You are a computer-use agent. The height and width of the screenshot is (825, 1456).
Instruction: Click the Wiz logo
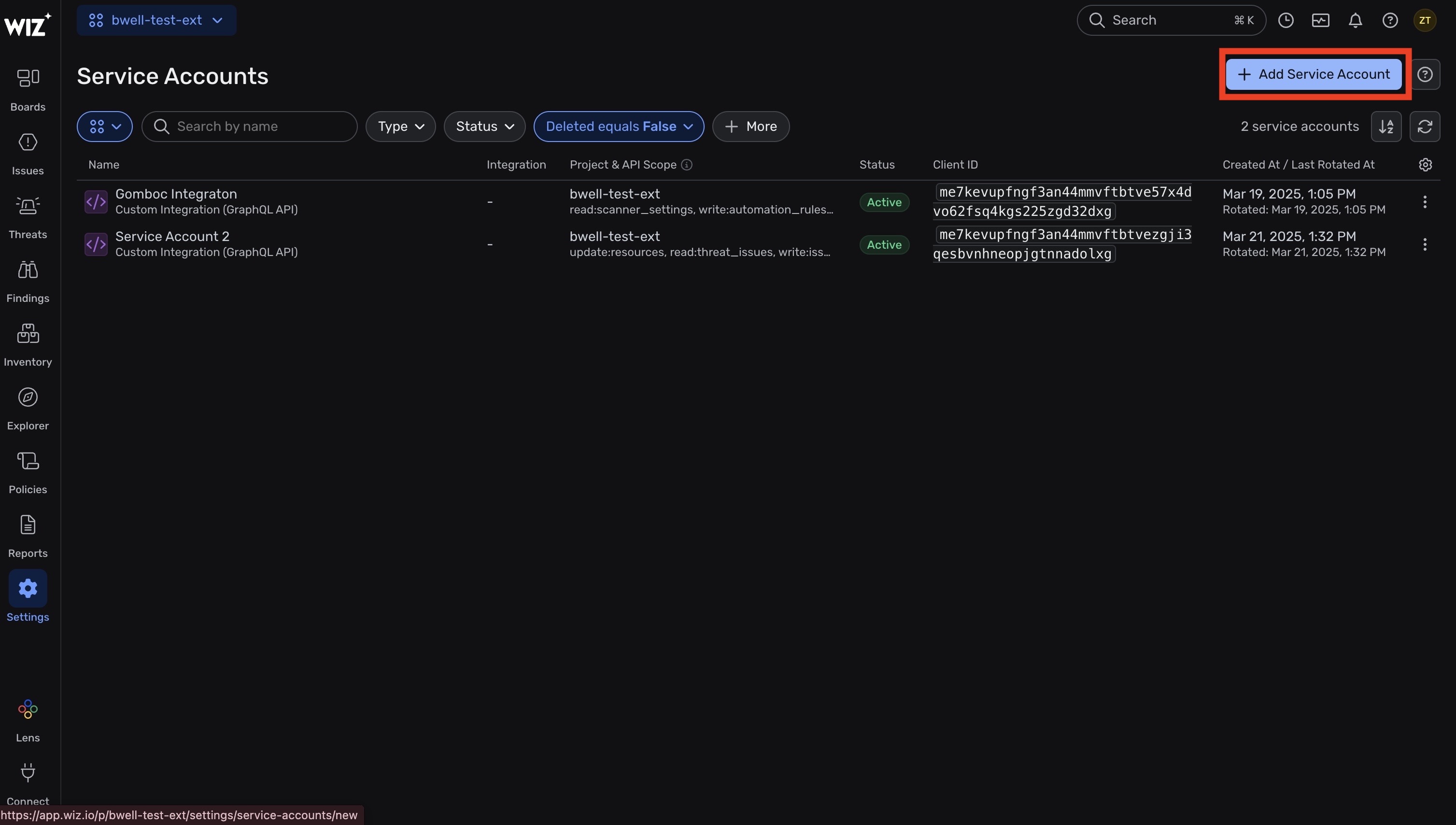click(27, 24)
